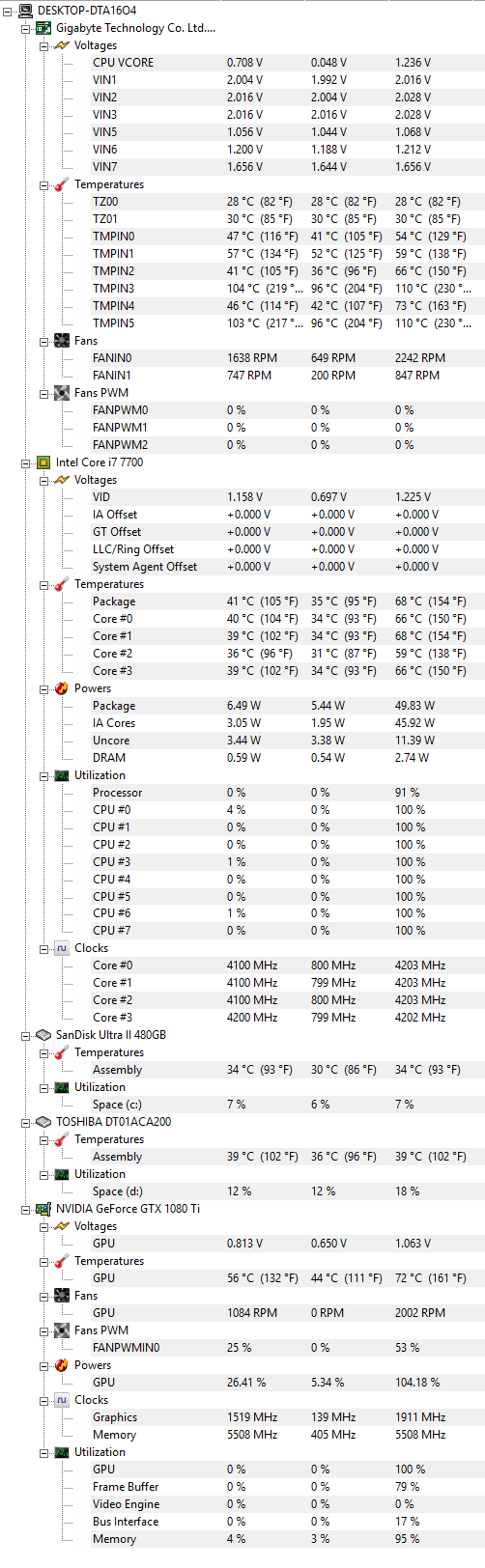Collapse the Intel Core i7 7700 node
The width and height of the screenshot is (485, 1568).
tap(26, 462)
